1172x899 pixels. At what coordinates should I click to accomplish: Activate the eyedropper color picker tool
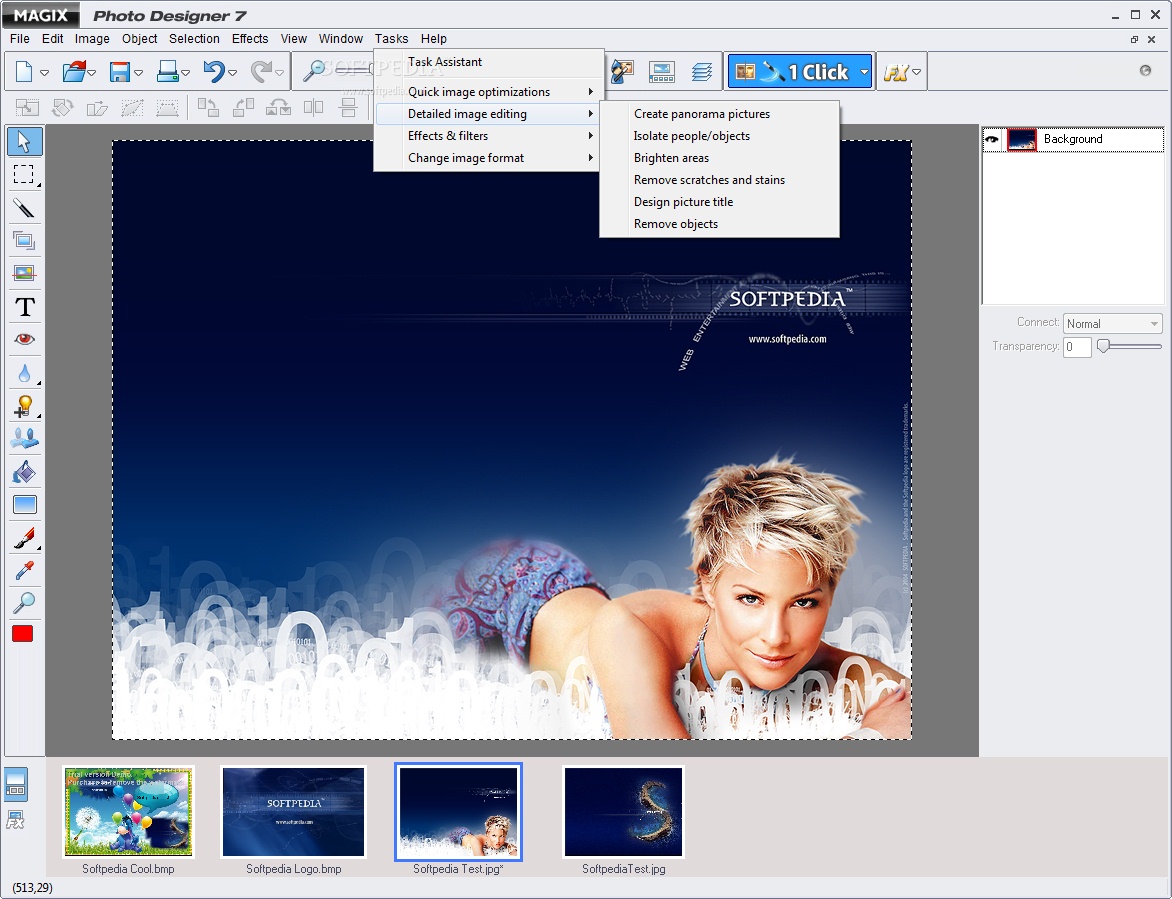coord(24,570)
